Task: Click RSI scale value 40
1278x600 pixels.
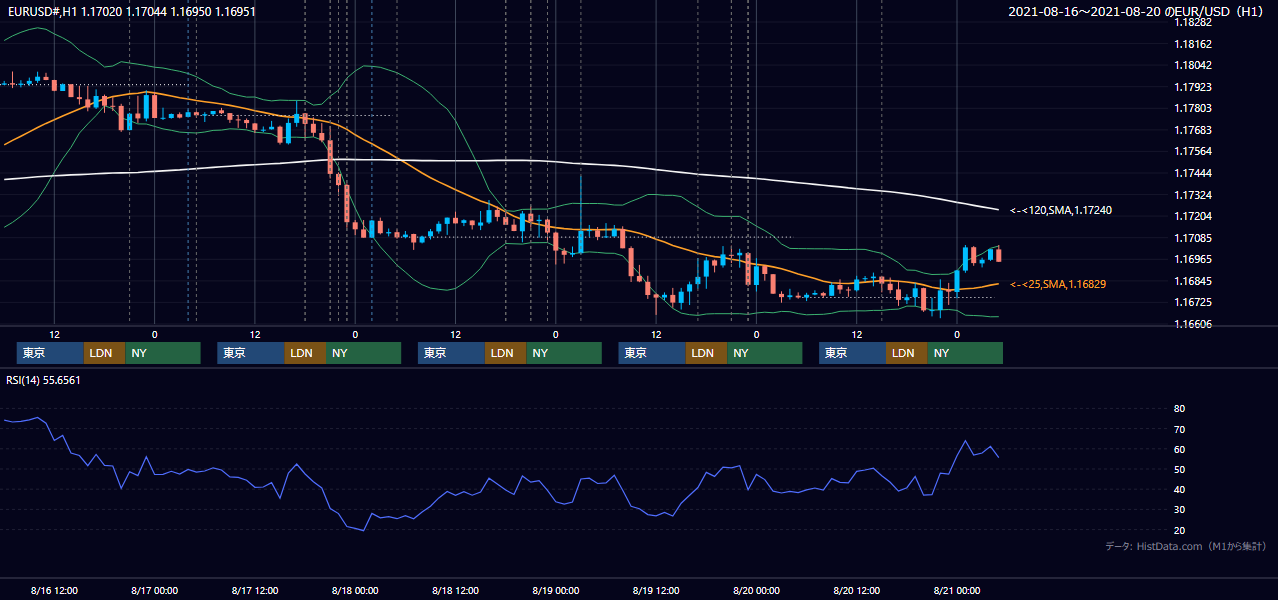Action: (1180, 489)
